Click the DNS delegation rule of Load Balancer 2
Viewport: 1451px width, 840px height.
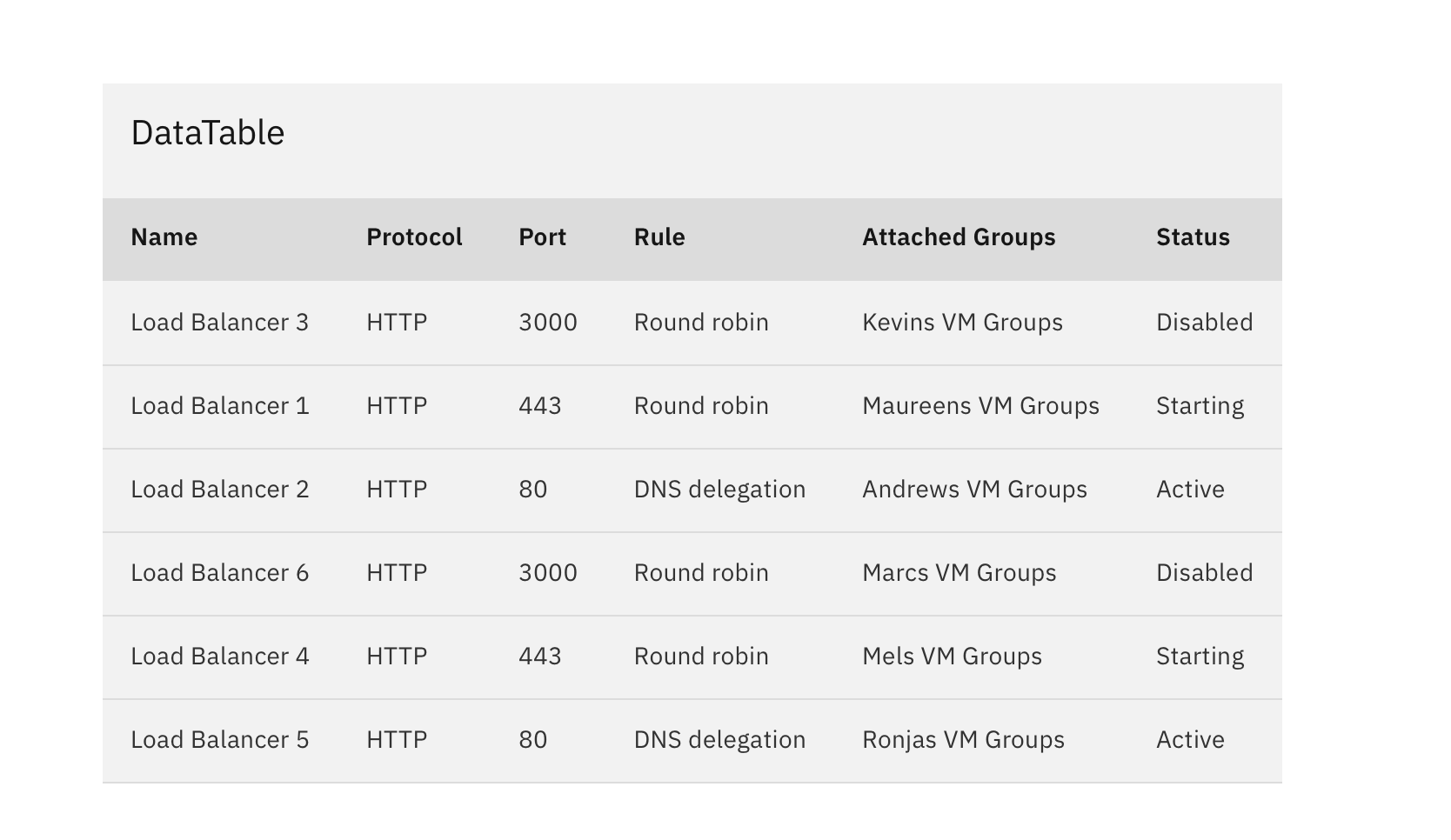pos(719,490)
